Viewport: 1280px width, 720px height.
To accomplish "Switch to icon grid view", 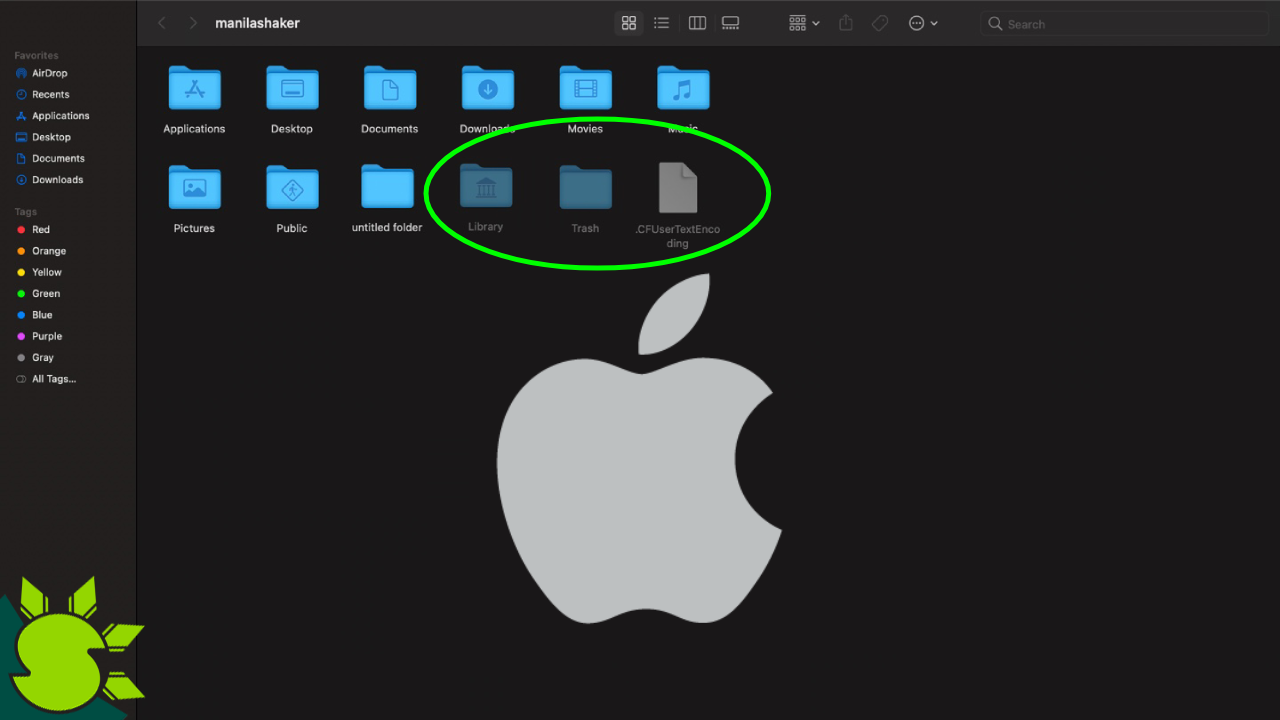I will click(629, 23).
